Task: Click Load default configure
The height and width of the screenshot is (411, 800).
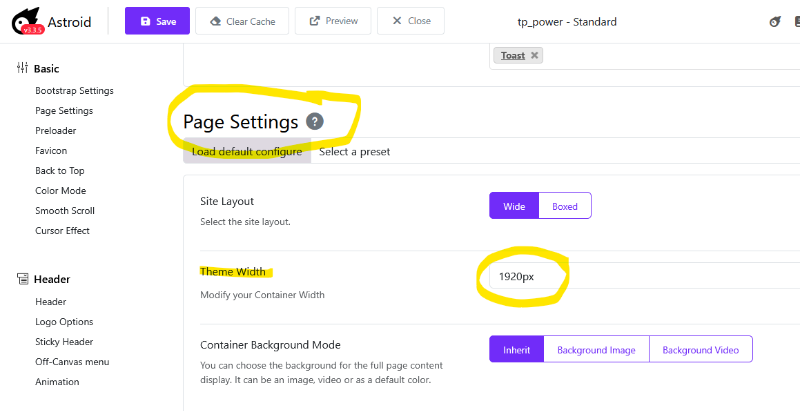Action: click(247, 152)
